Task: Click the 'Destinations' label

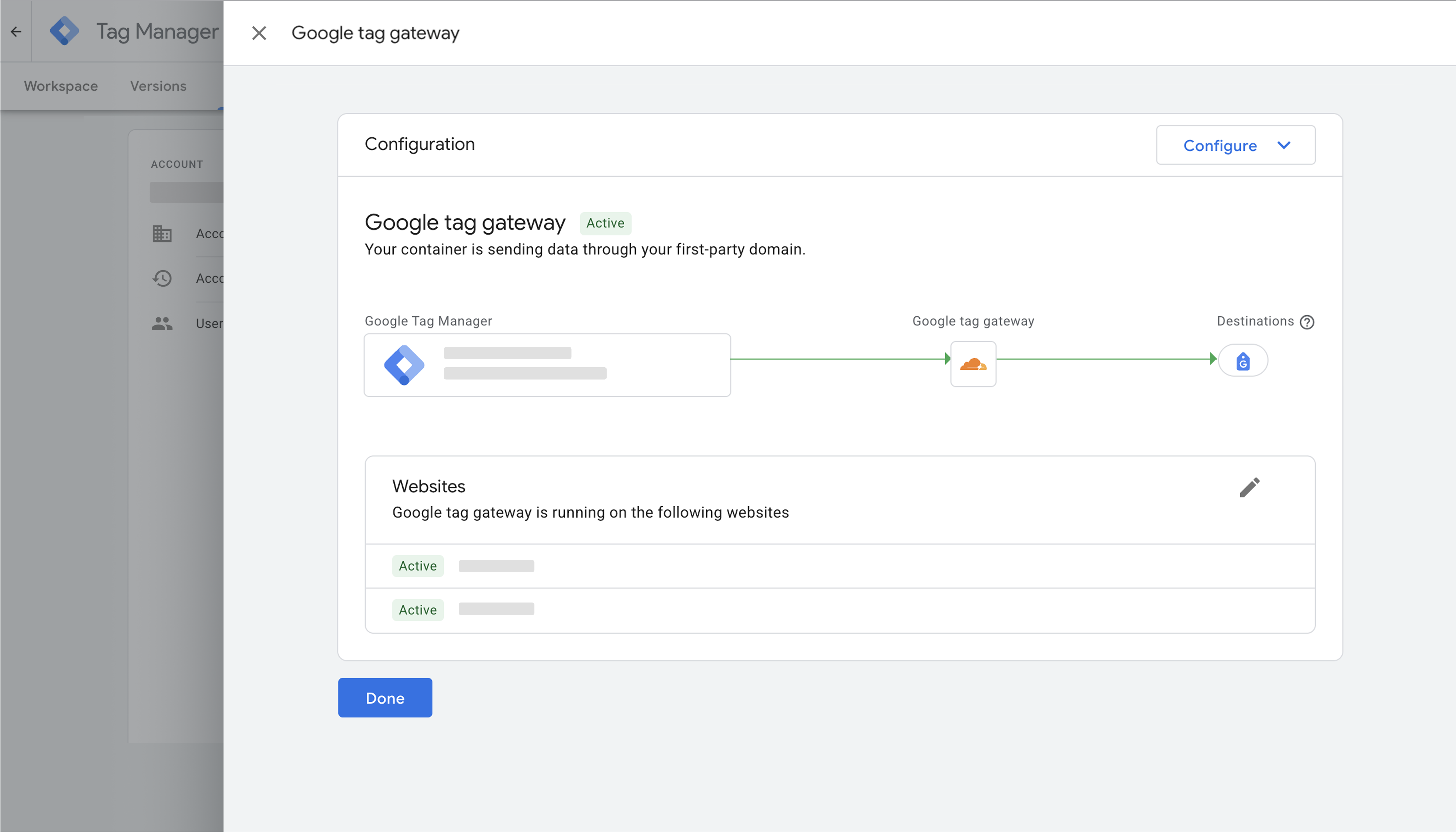Action: (1255, 321)
